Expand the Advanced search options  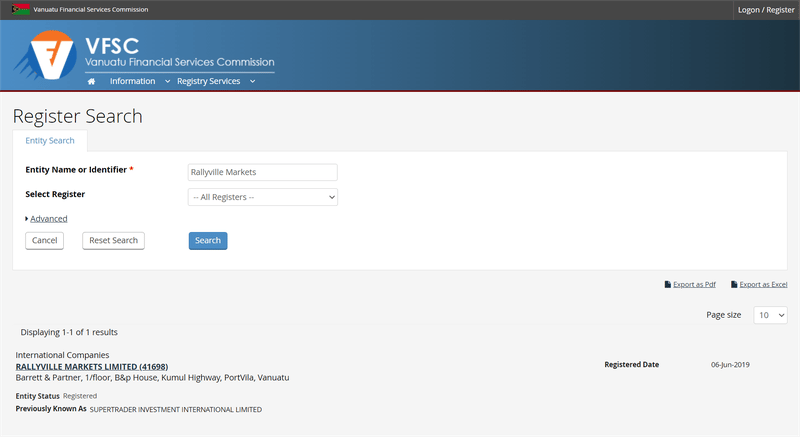(x=48, y=219)
